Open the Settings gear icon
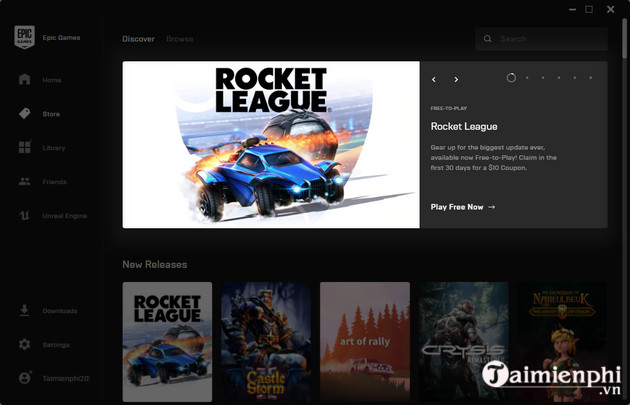This screenshot has height=405, width=630. (x=25, y=344)
